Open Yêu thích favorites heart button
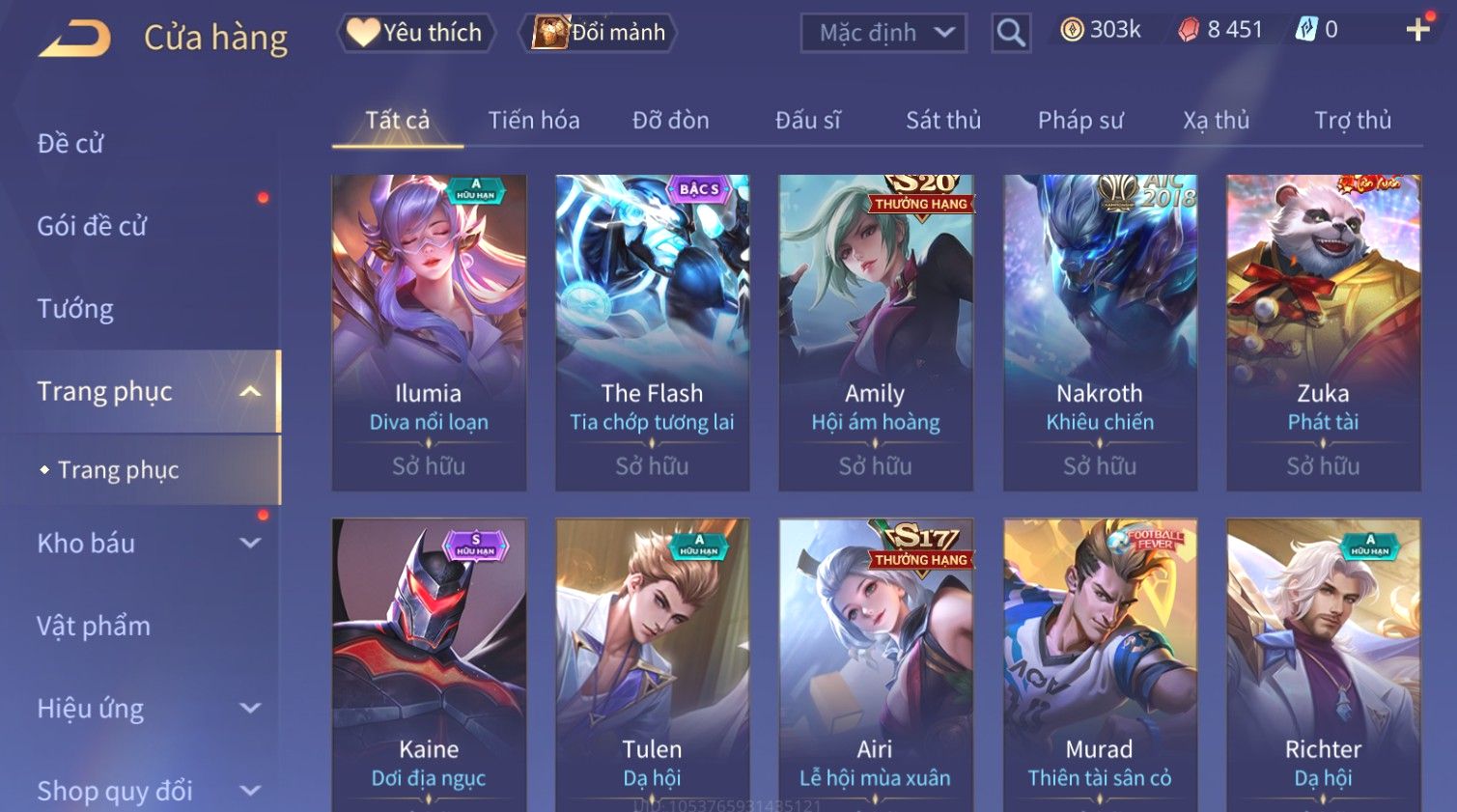The width and height of the screenshot is (1457, 812). (416, 32)
